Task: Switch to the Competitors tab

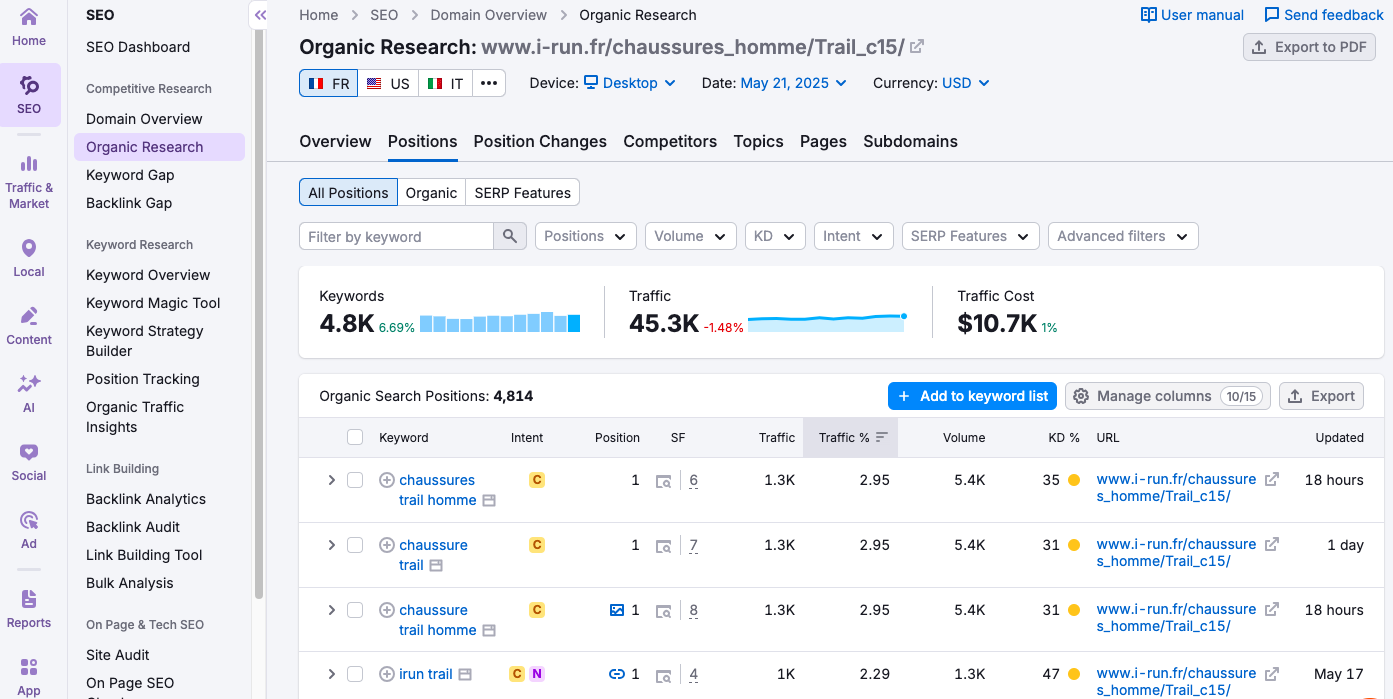Action: [670, 141]
